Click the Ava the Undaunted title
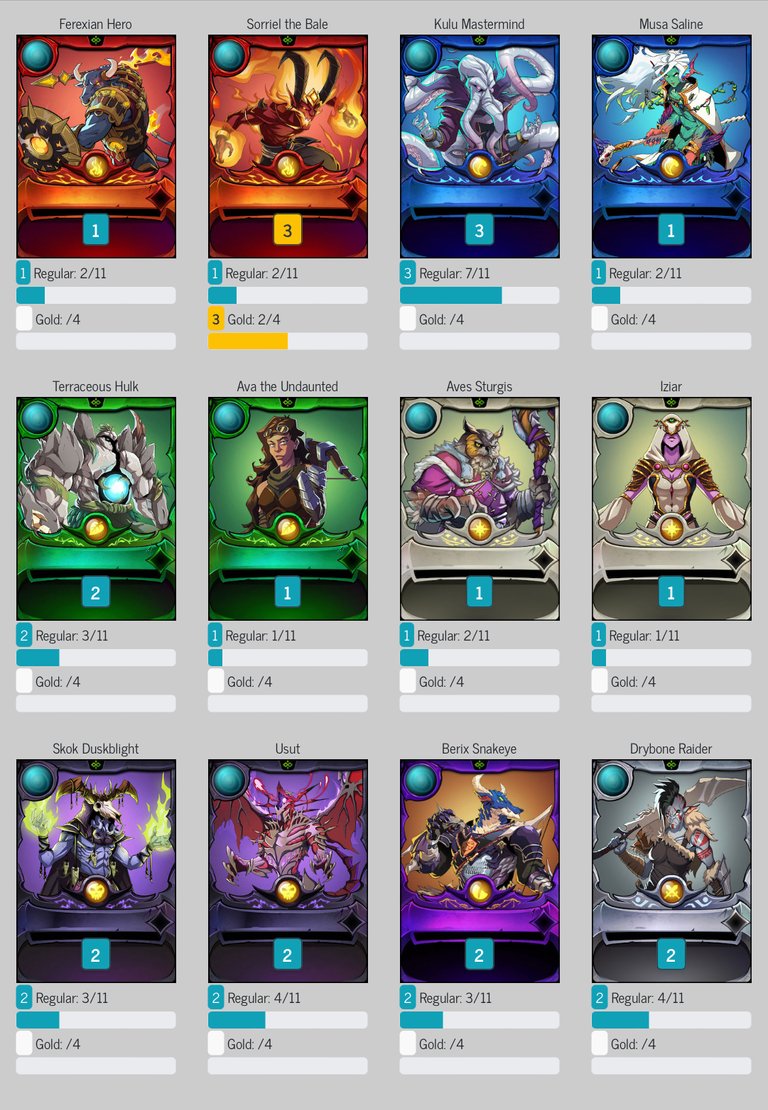The image size is (768, 1110). pyautogui.click(x=287, y=387)
